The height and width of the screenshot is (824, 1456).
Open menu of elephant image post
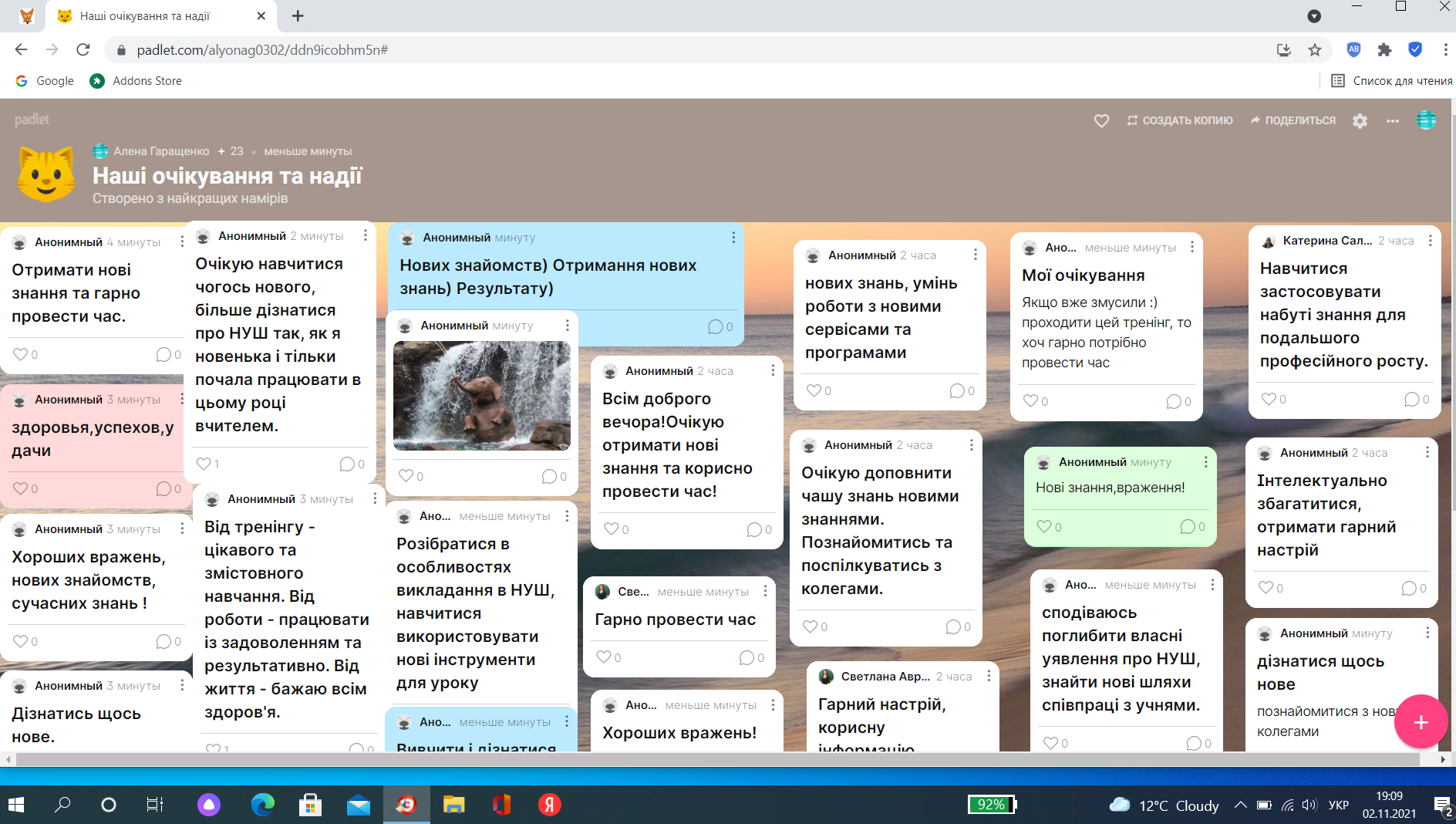[568, 325]
